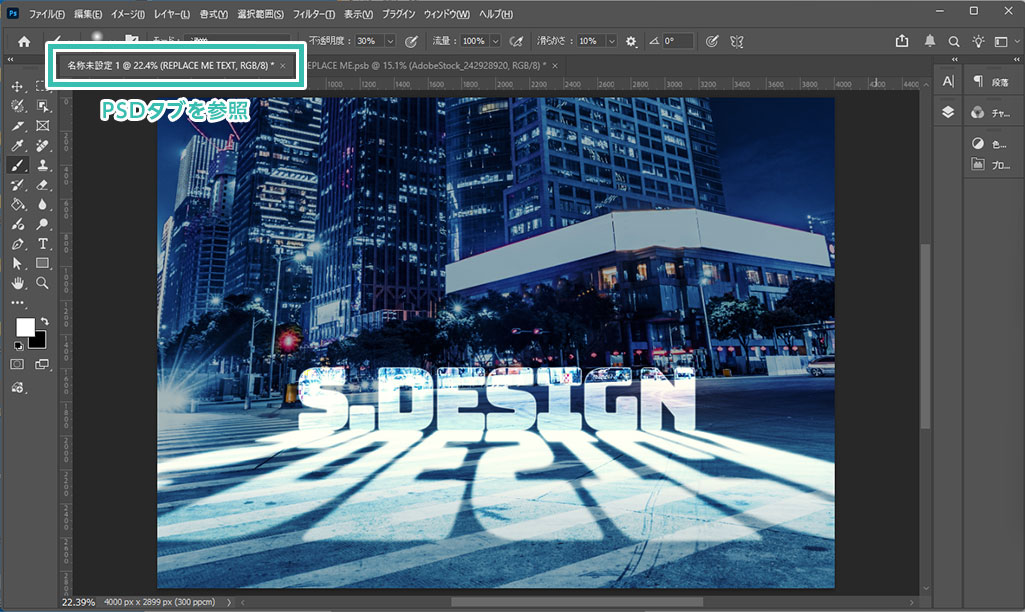The width and height of the screenshot is (1025, 612).
Task: Pick the Eyedropper tool
Action: click(x=18, y=146)
